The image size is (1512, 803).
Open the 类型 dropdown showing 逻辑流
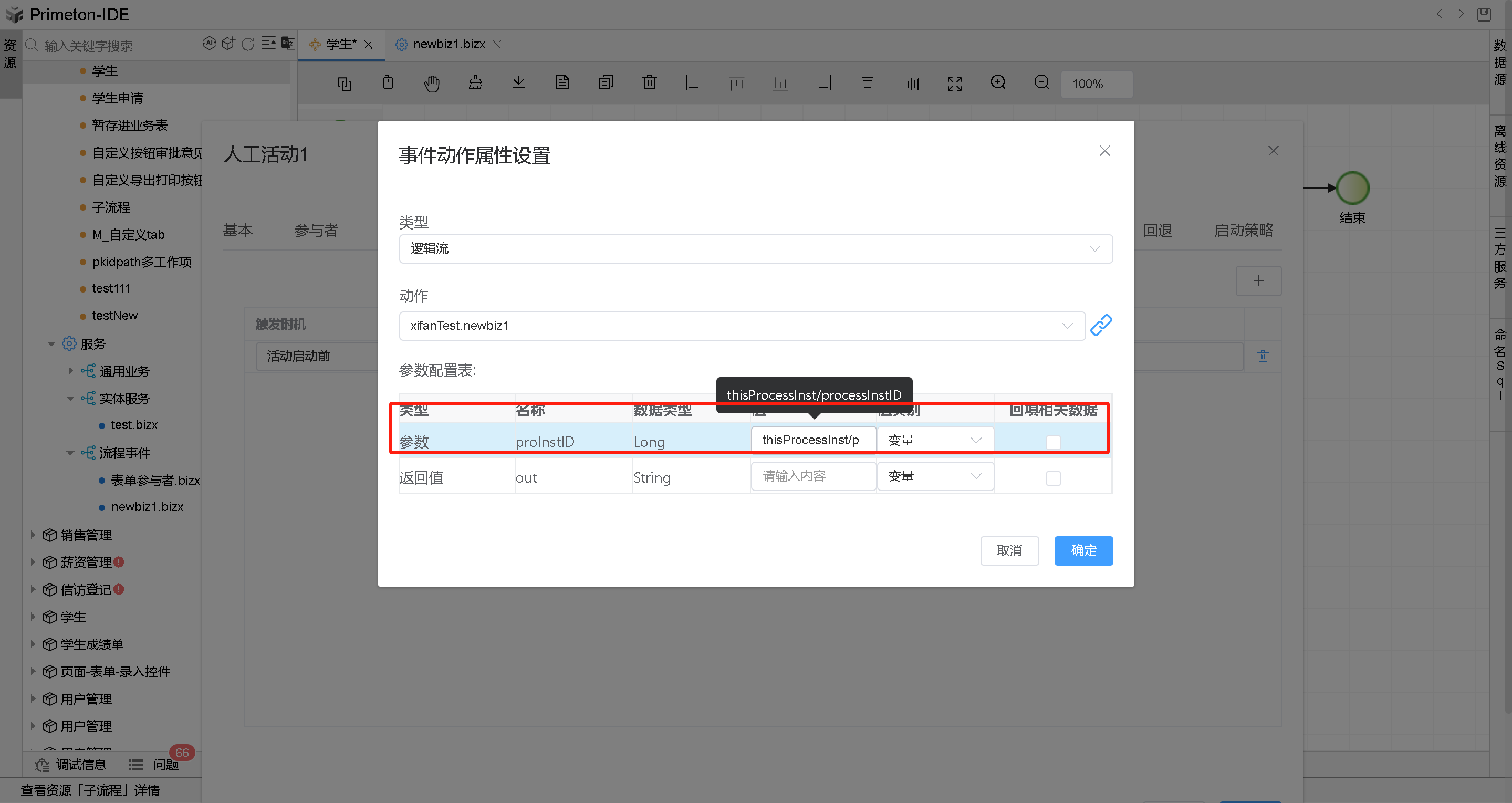pos(755,249)
